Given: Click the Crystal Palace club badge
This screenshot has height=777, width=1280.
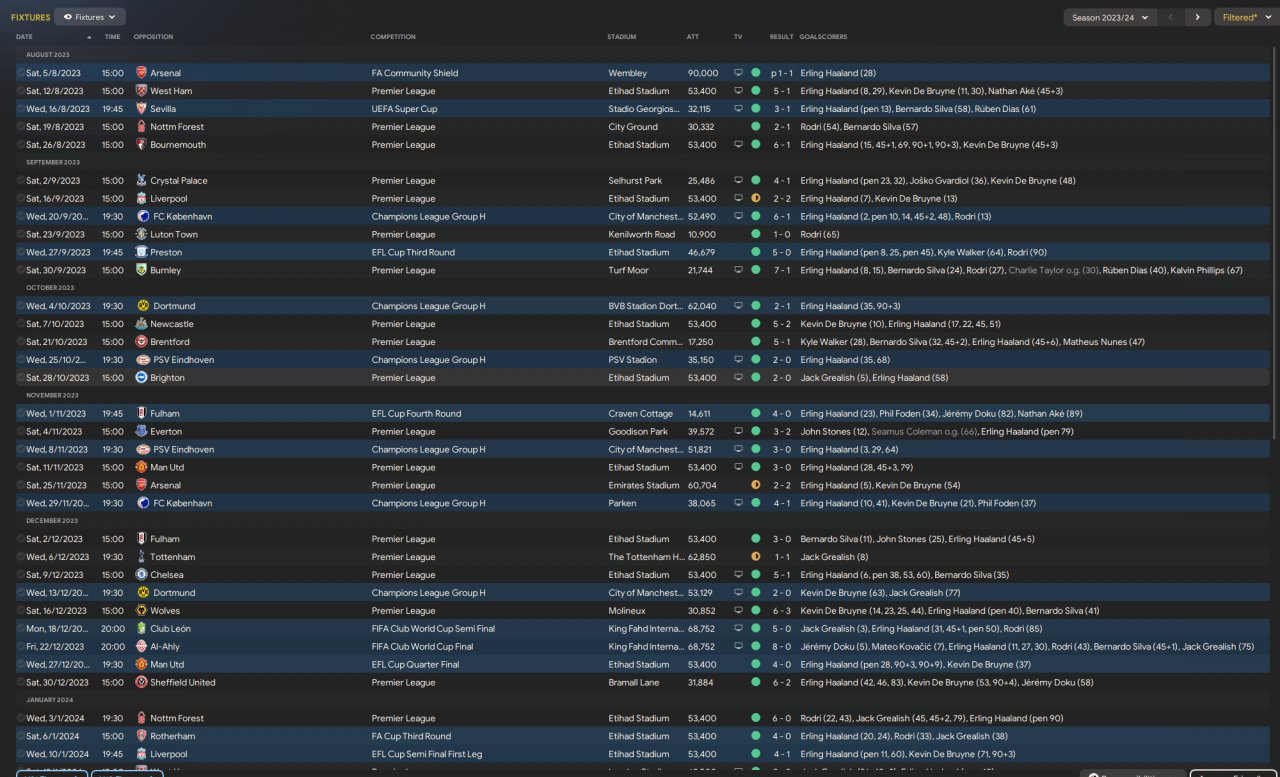Looking at the screenshot, I should (x=141, y=181).
